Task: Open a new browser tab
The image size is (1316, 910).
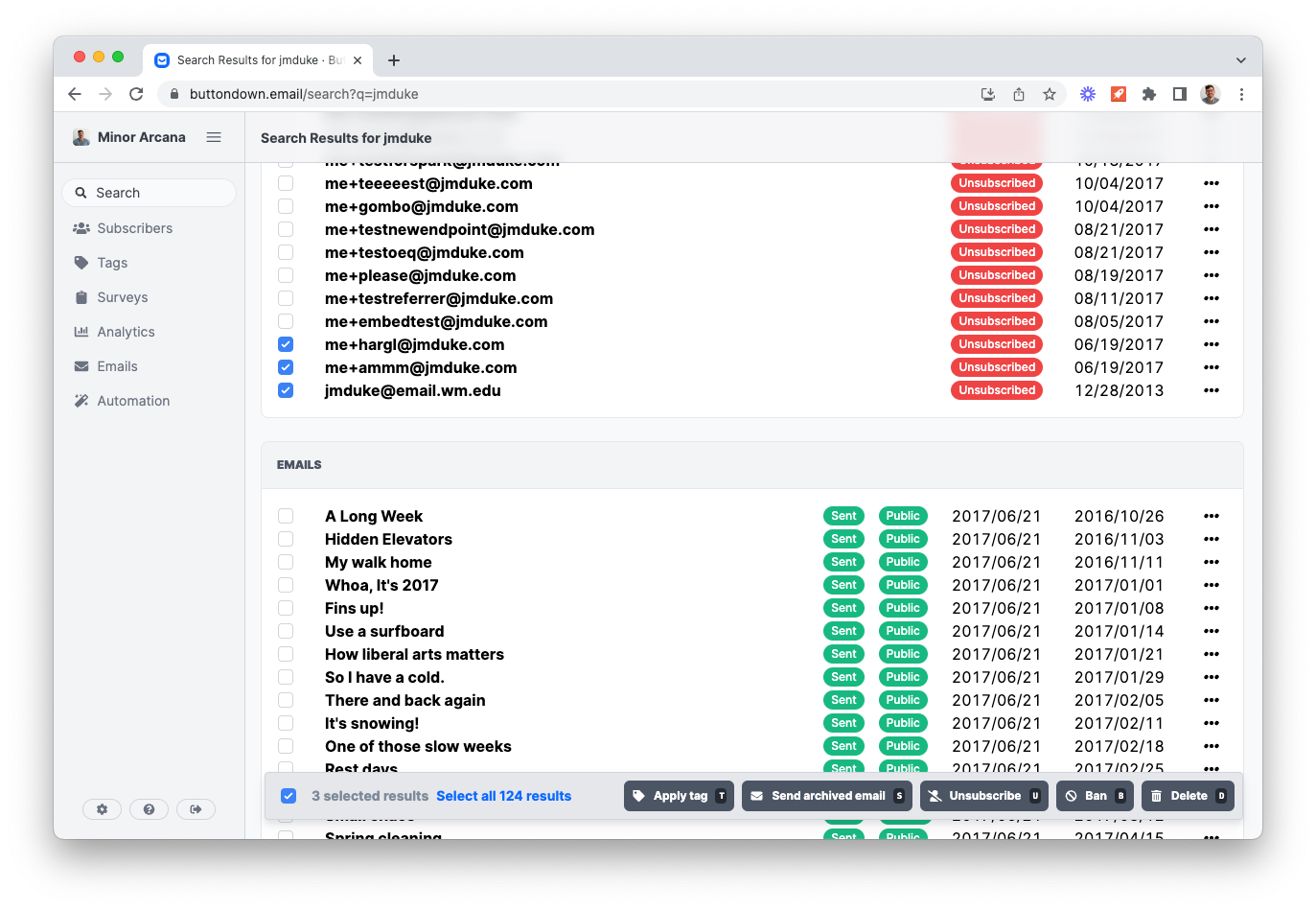Action: click(393, 58)
